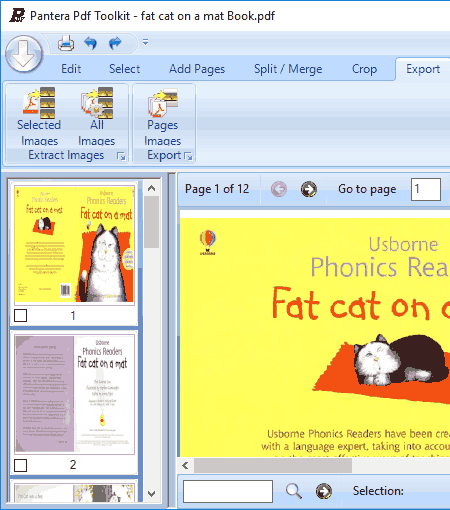Click the magnifying glass search icon
This screenshot has height=510, width=450.
294,491
